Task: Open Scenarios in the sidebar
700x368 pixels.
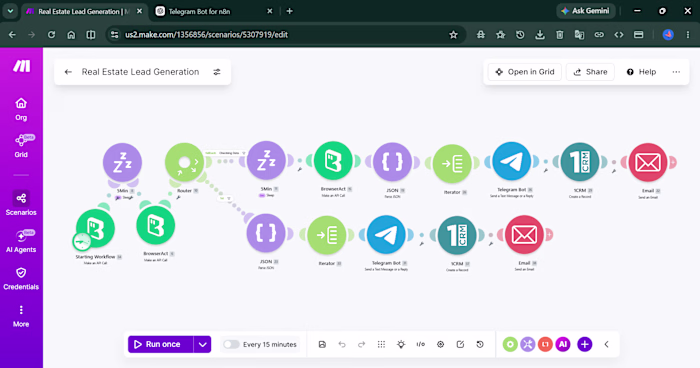Action: (21, 204)
